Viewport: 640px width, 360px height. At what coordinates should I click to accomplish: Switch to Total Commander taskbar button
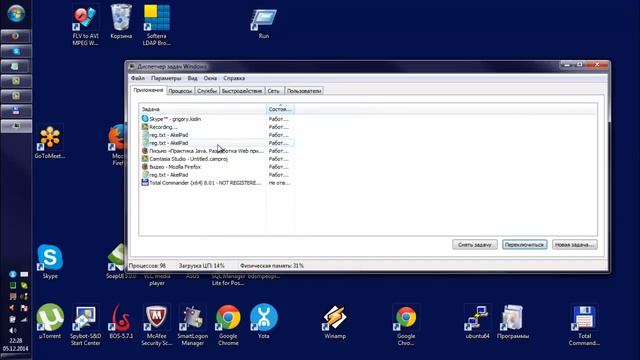tap(16, 110)
